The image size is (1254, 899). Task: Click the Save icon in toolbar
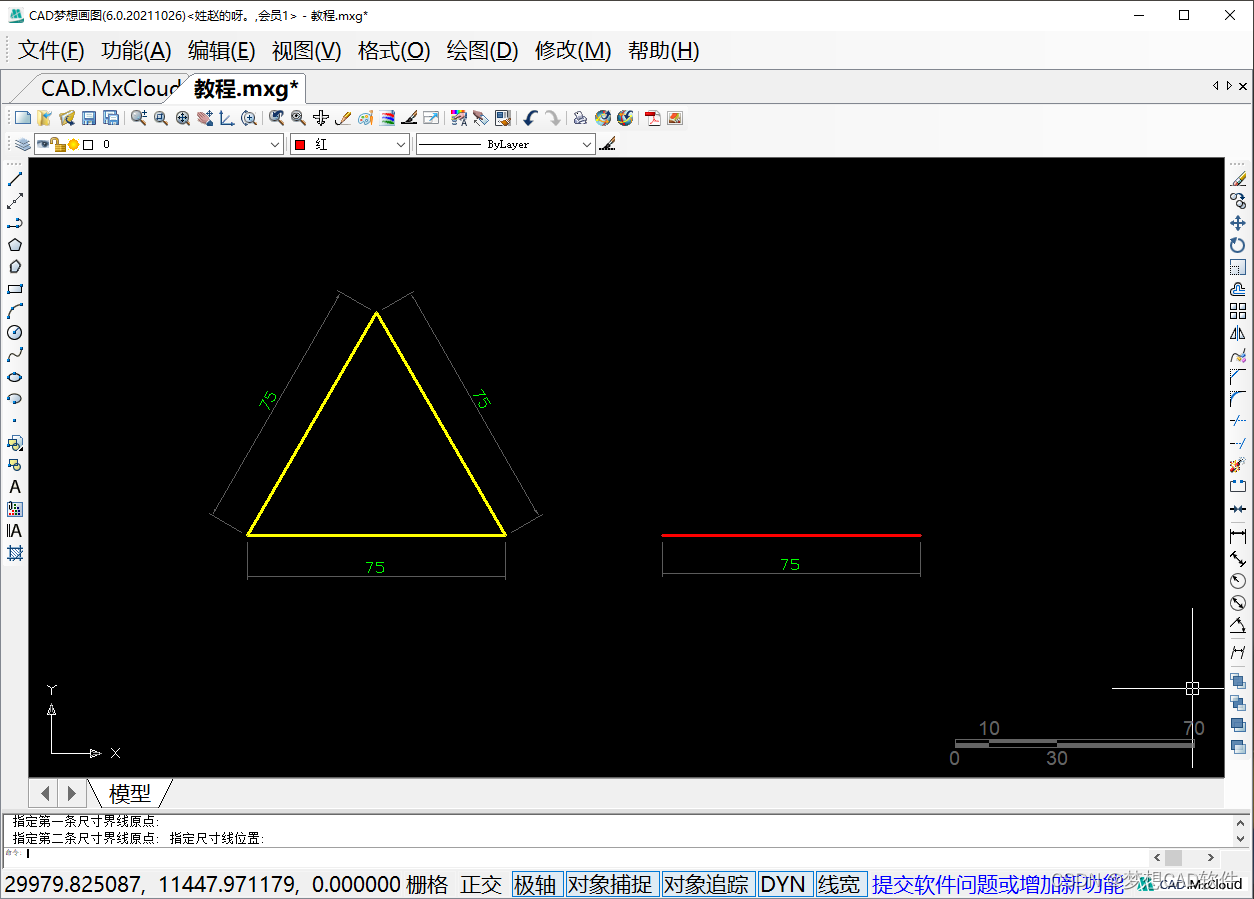point(89,118)
